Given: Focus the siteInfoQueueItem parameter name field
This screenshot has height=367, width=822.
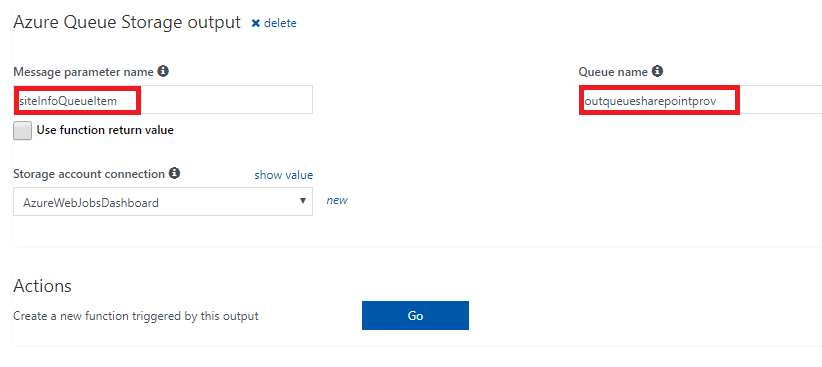Looking at the screenshot, I should (163, 100).
